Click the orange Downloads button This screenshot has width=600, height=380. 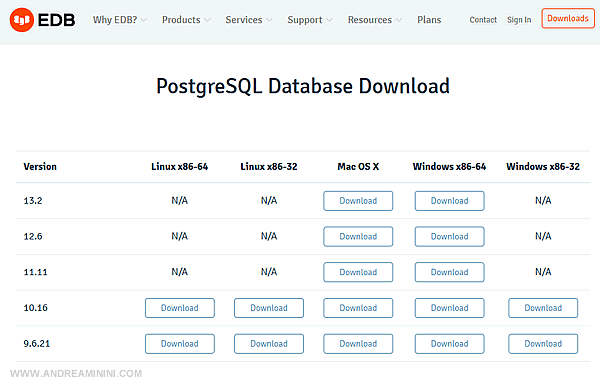(x=568, y=18)
